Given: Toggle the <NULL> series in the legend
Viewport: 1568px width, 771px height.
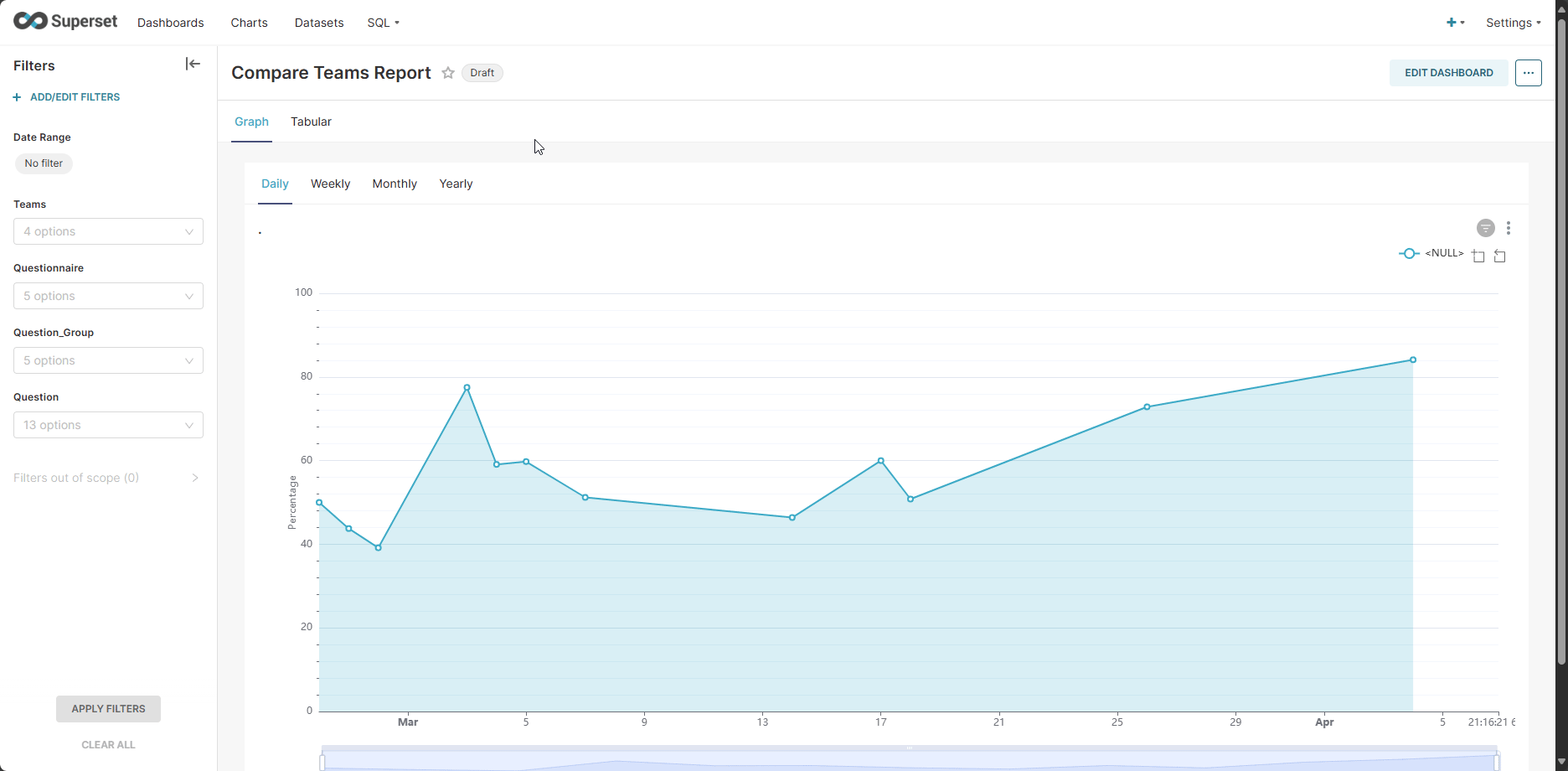Looking at the screenshot, I should point(1431,253).
